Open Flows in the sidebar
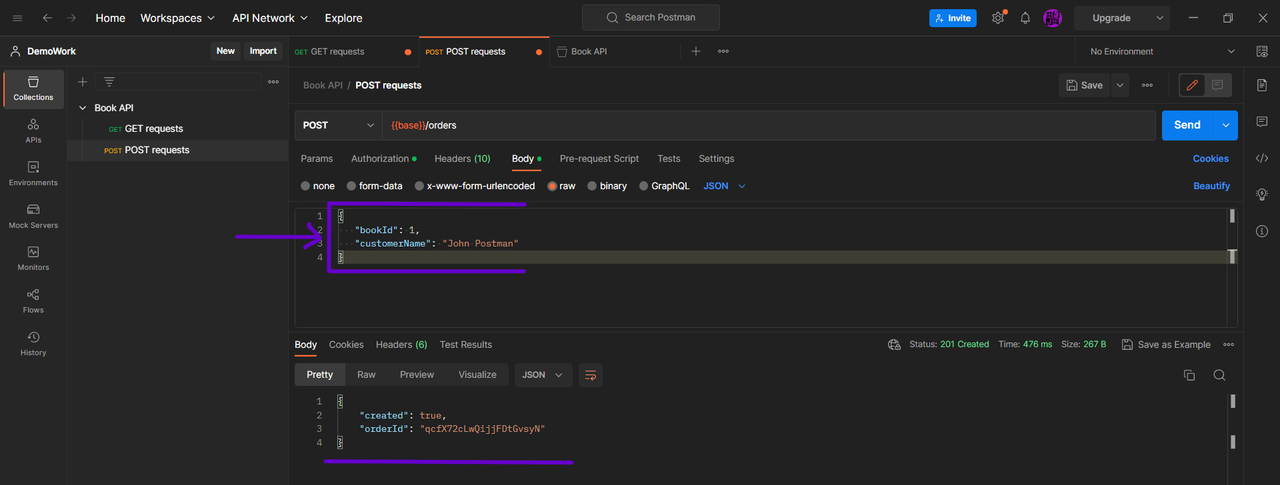This screenshot has height=485, width=1280. (33, 300)
